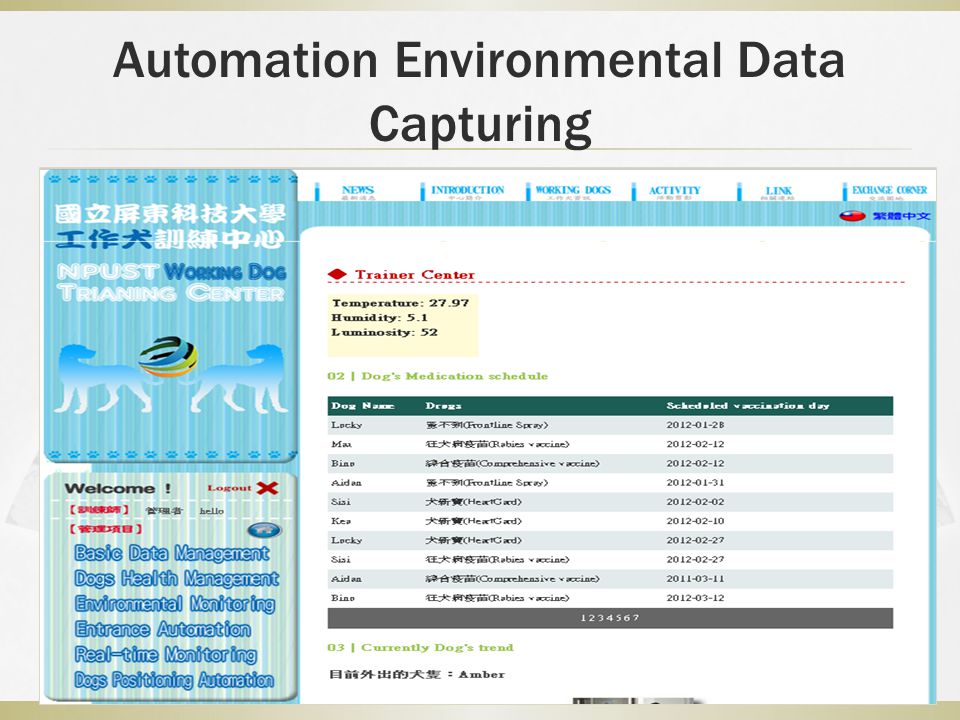
Task: Click the slide title Automation Environmental Data Capturing
Action: (479, 92)
